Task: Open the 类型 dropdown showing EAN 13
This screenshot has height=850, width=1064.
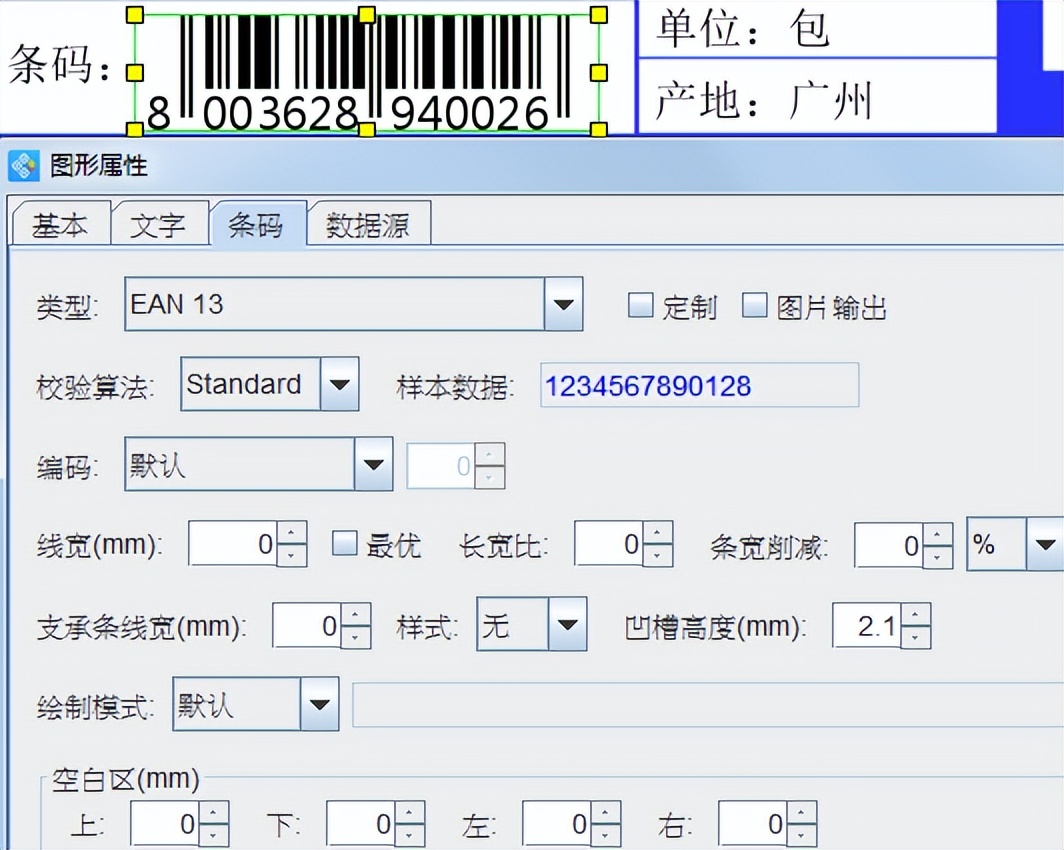Action: pyautogui.click(x=563, y=304)
